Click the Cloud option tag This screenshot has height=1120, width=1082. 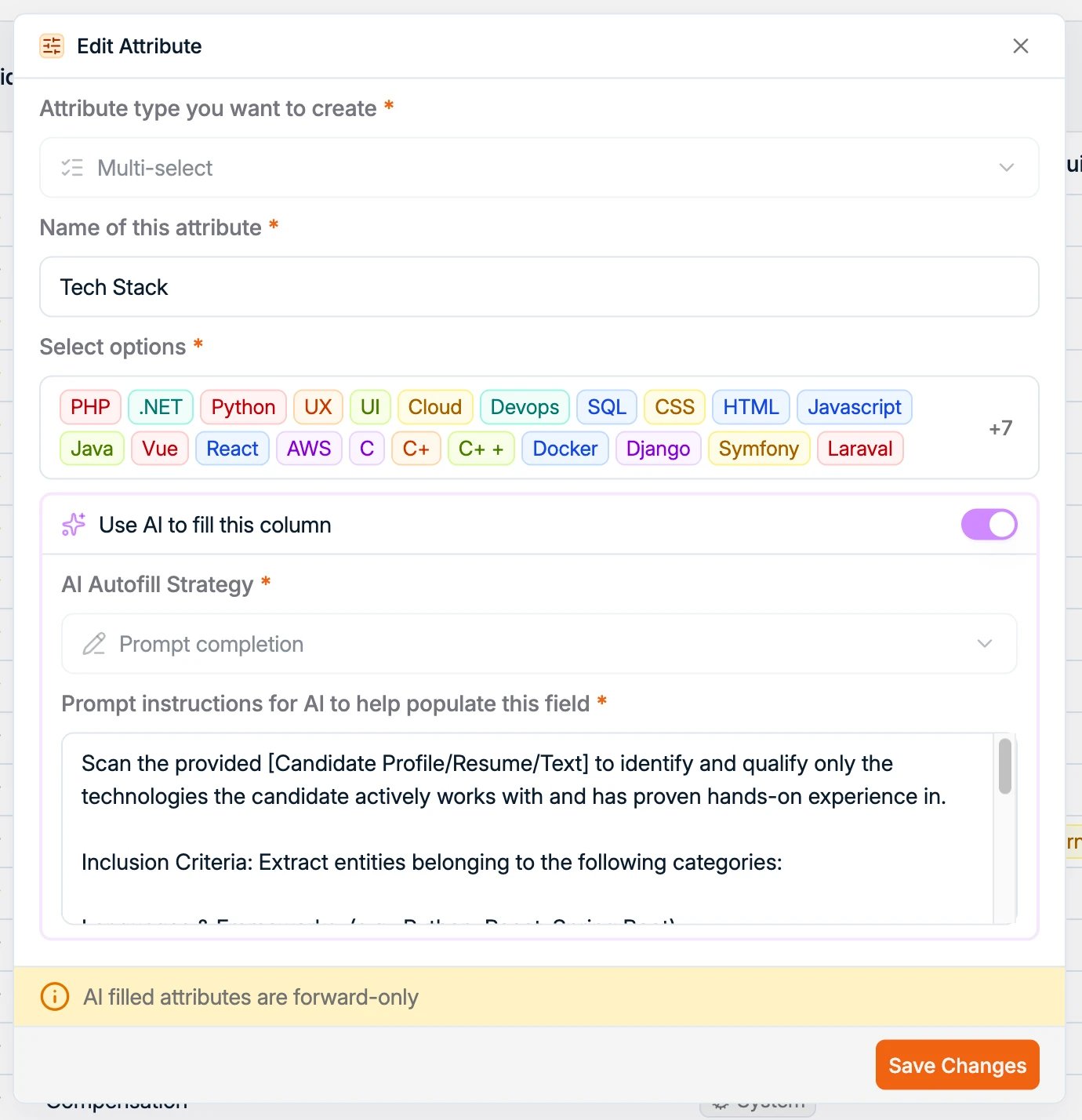click(435, 407)
